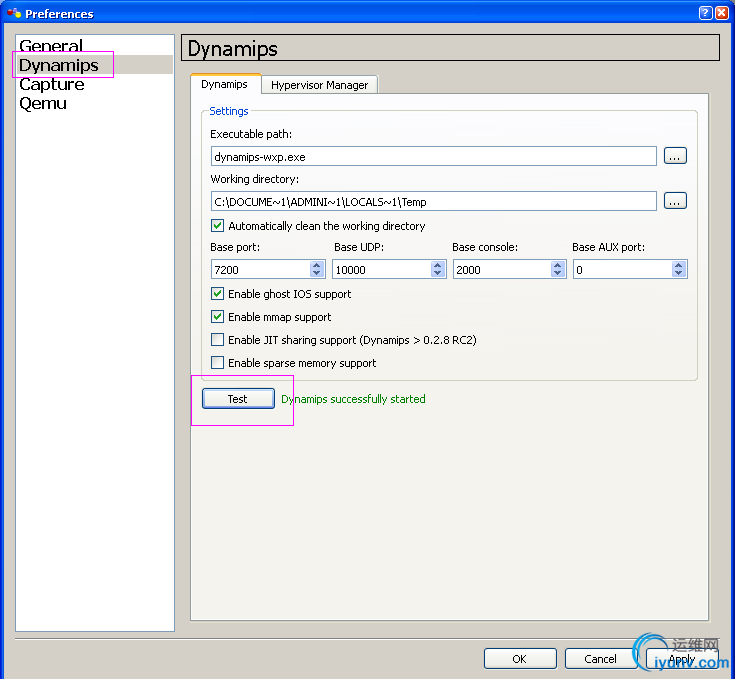Enable JIT sharing support checkbox

218,340
